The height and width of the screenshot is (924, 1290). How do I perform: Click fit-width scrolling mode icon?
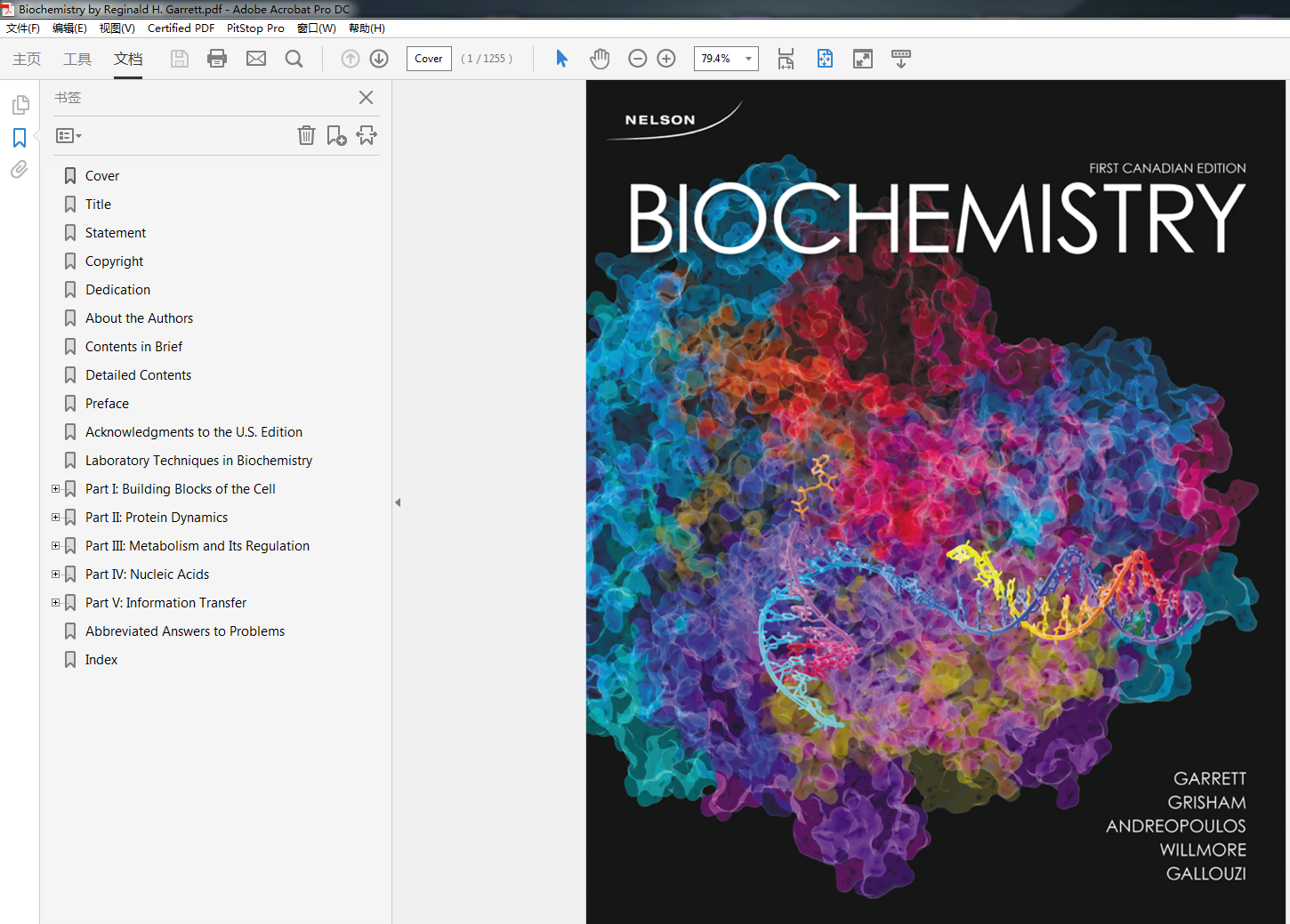[x=786, y=59]
